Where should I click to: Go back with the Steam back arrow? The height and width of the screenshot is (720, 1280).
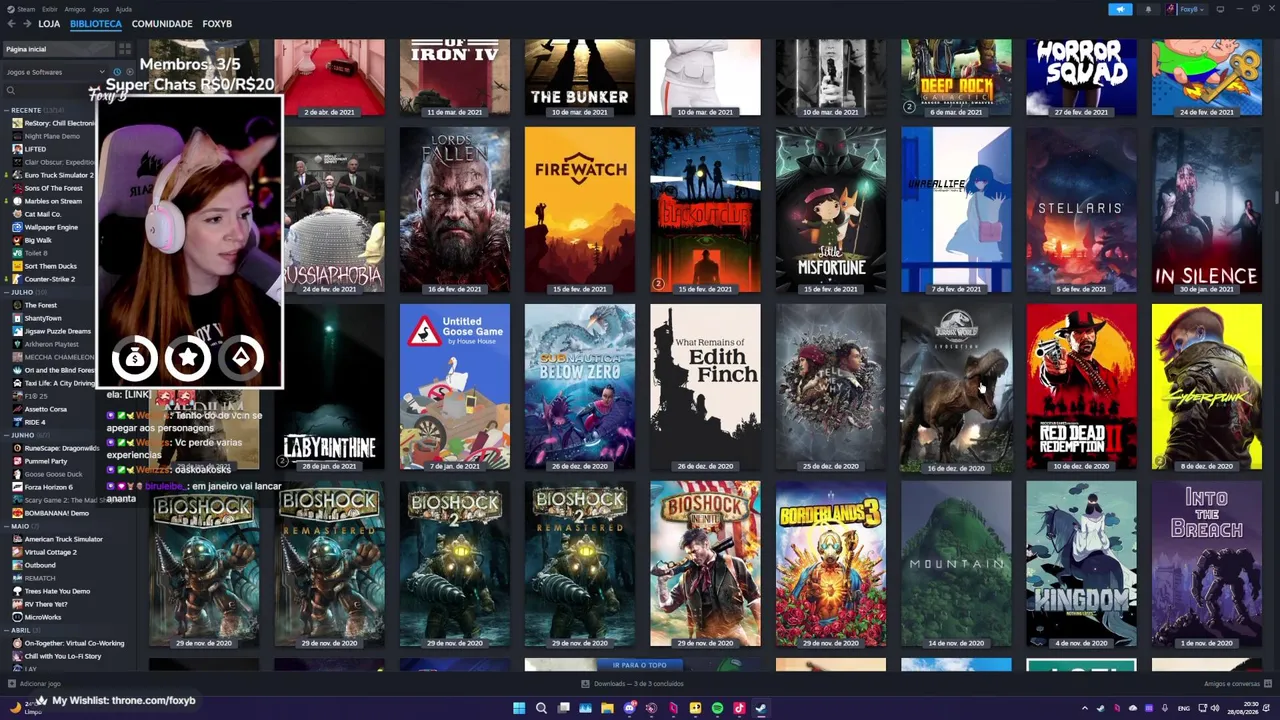[x=12, y=23]
